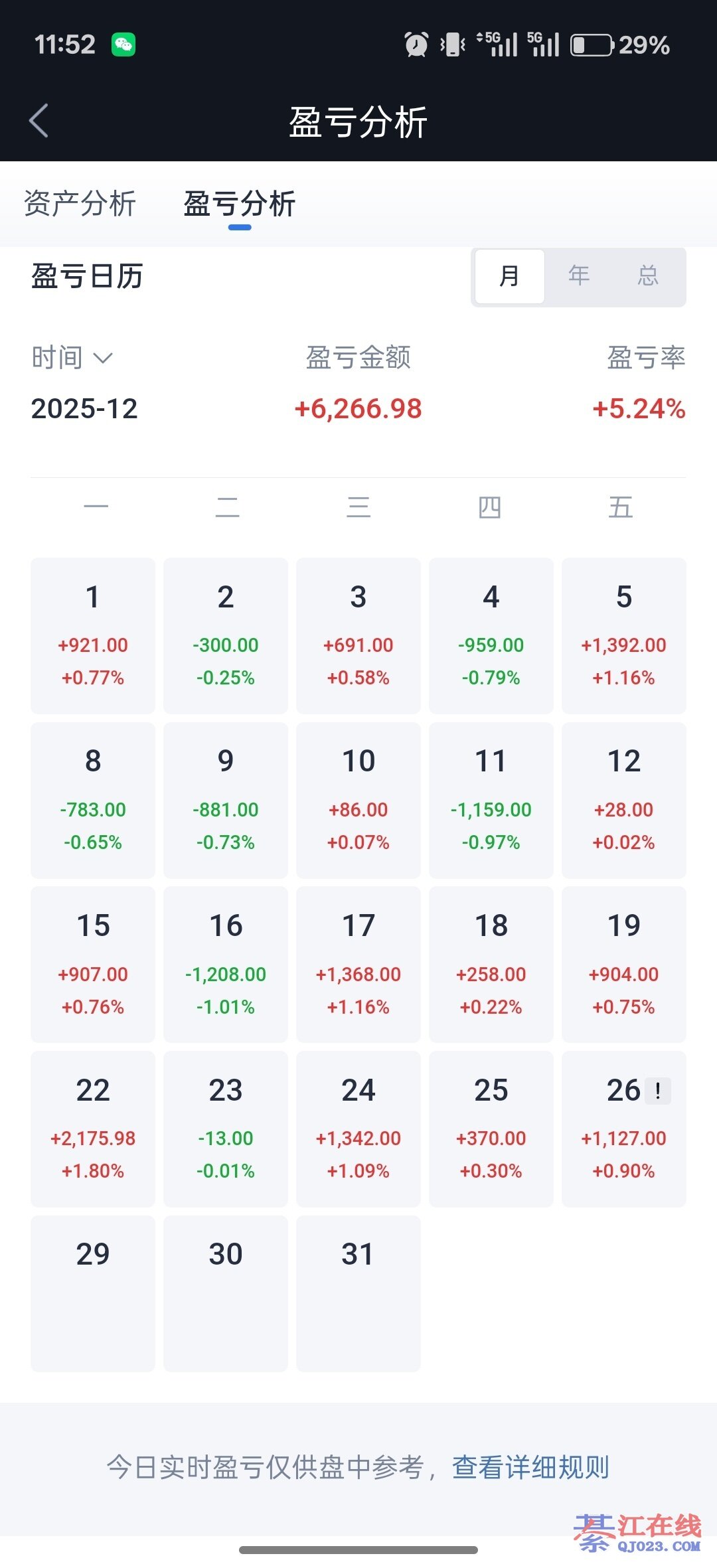Tap the warning icon on day 26
Viewport: 717px width, 1568px height.
pos(658,1091)
